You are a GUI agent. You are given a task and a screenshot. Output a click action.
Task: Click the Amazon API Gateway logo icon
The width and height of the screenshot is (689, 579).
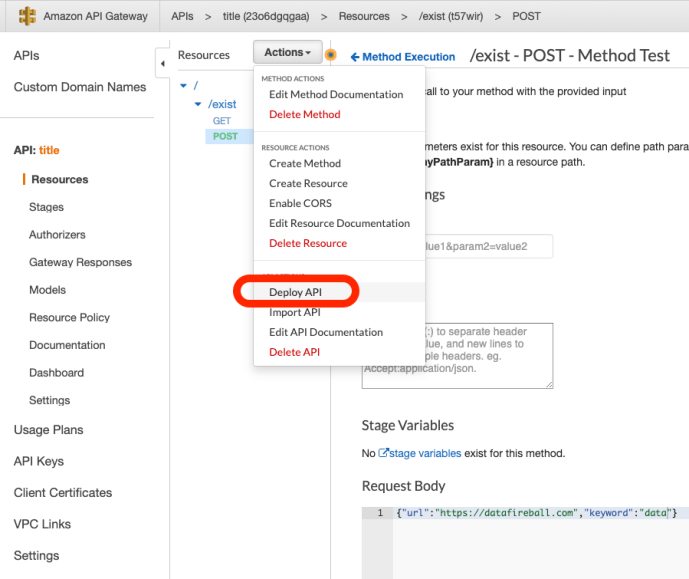click(27, 16)
